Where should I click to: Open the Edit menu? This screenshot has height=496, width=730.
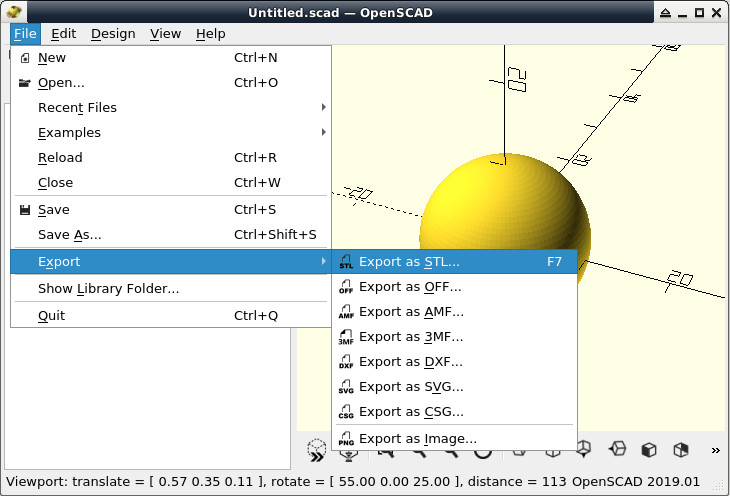(63, 34)
